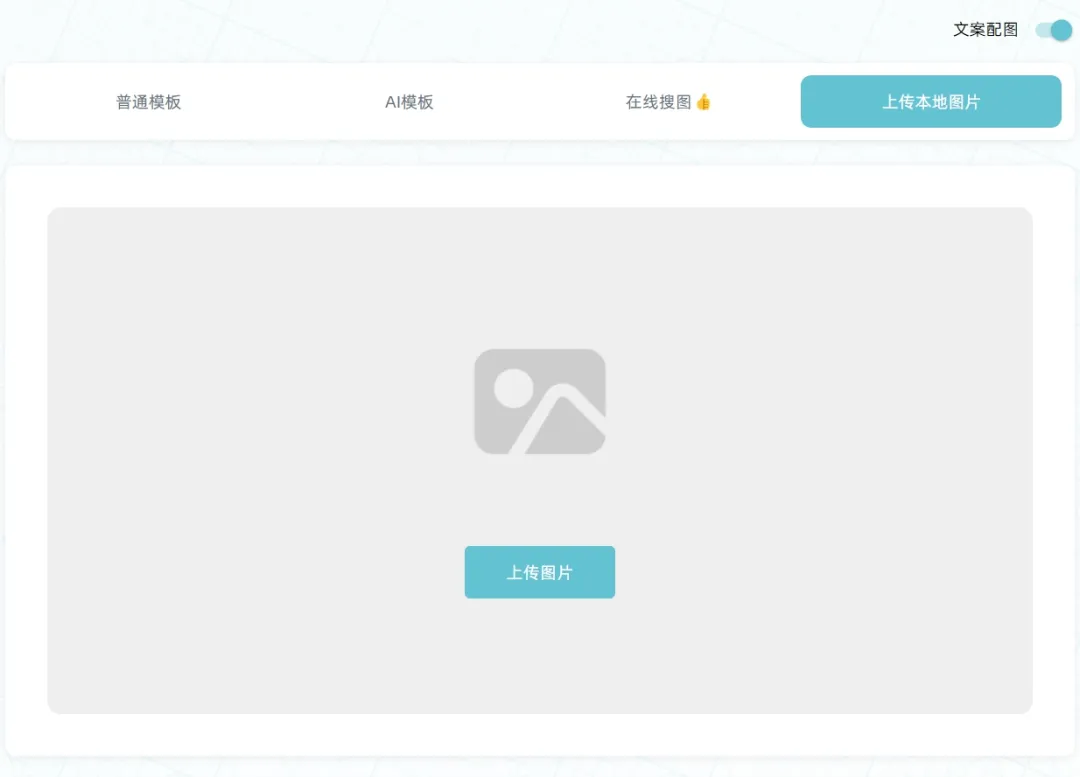The width and height of the screenshot is (1080, 777).
Task: Click the knob of the 文案配图 toggle
Action: click(x=1061, y=30)
